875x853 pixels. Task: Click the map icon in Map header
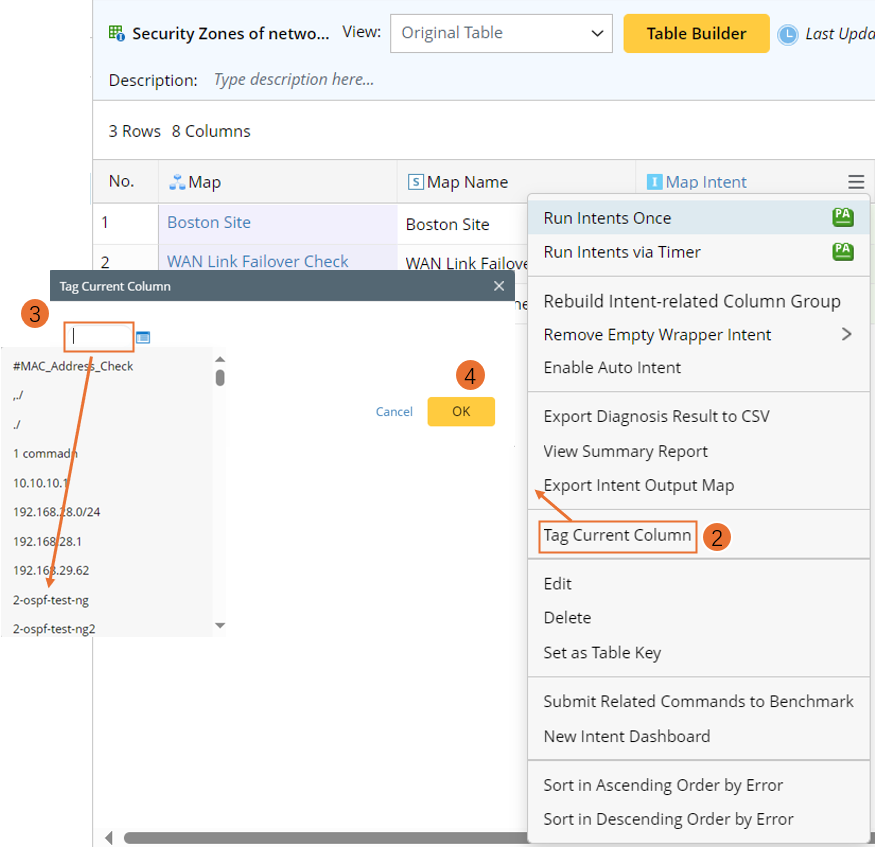click(177, 182)
